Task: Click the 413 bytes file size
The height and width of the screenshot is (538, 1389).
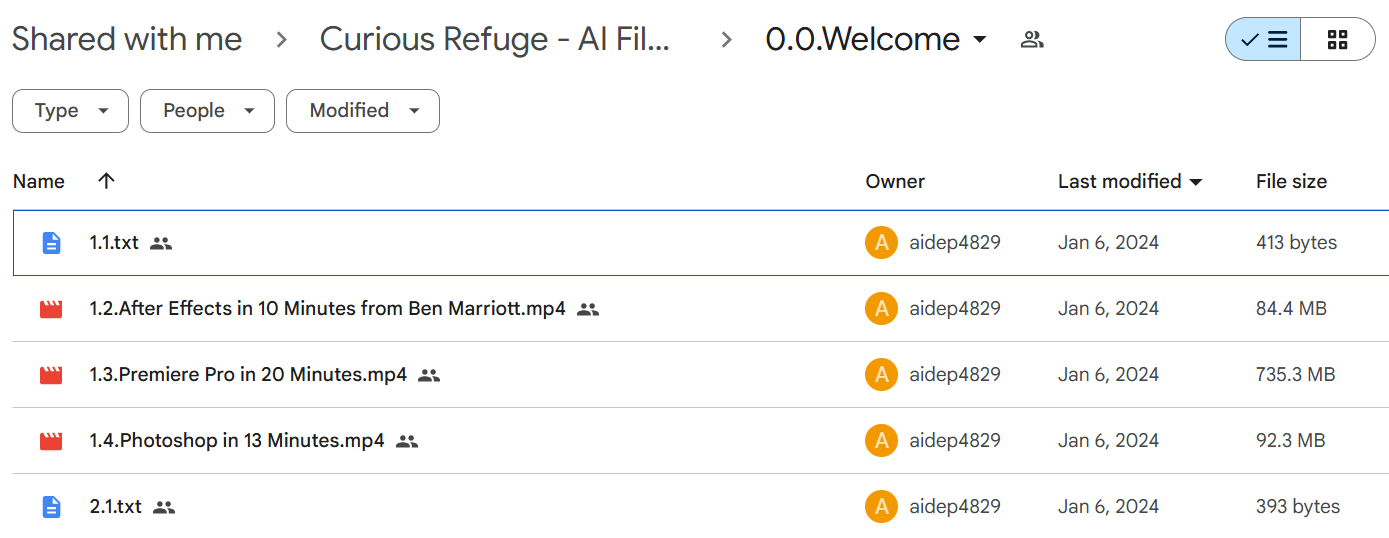Action: coord(1296,243)
